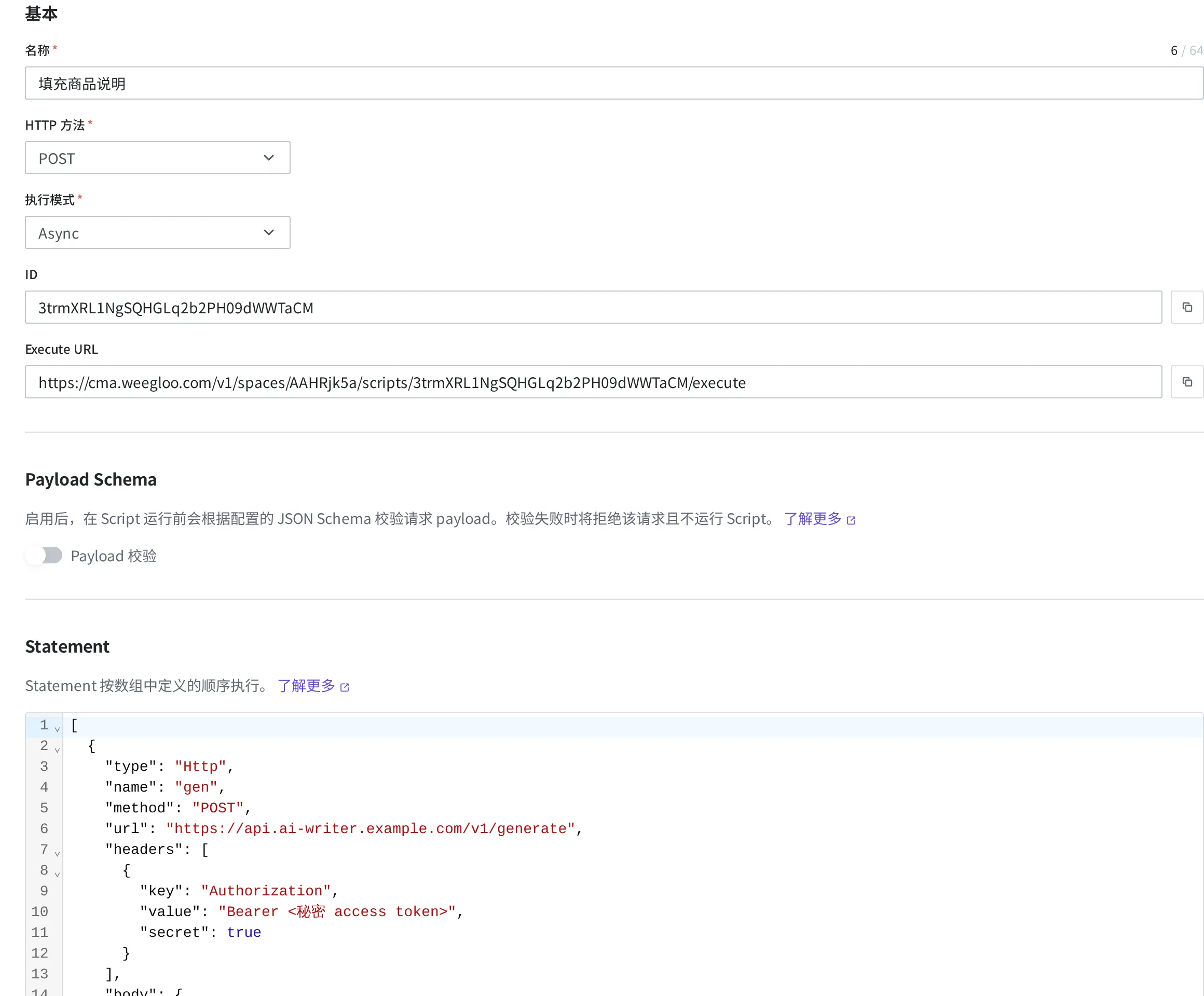Click the "name": "gen" code line
The height and width of the screenshot is (996, 1204).
coord(165,787)
